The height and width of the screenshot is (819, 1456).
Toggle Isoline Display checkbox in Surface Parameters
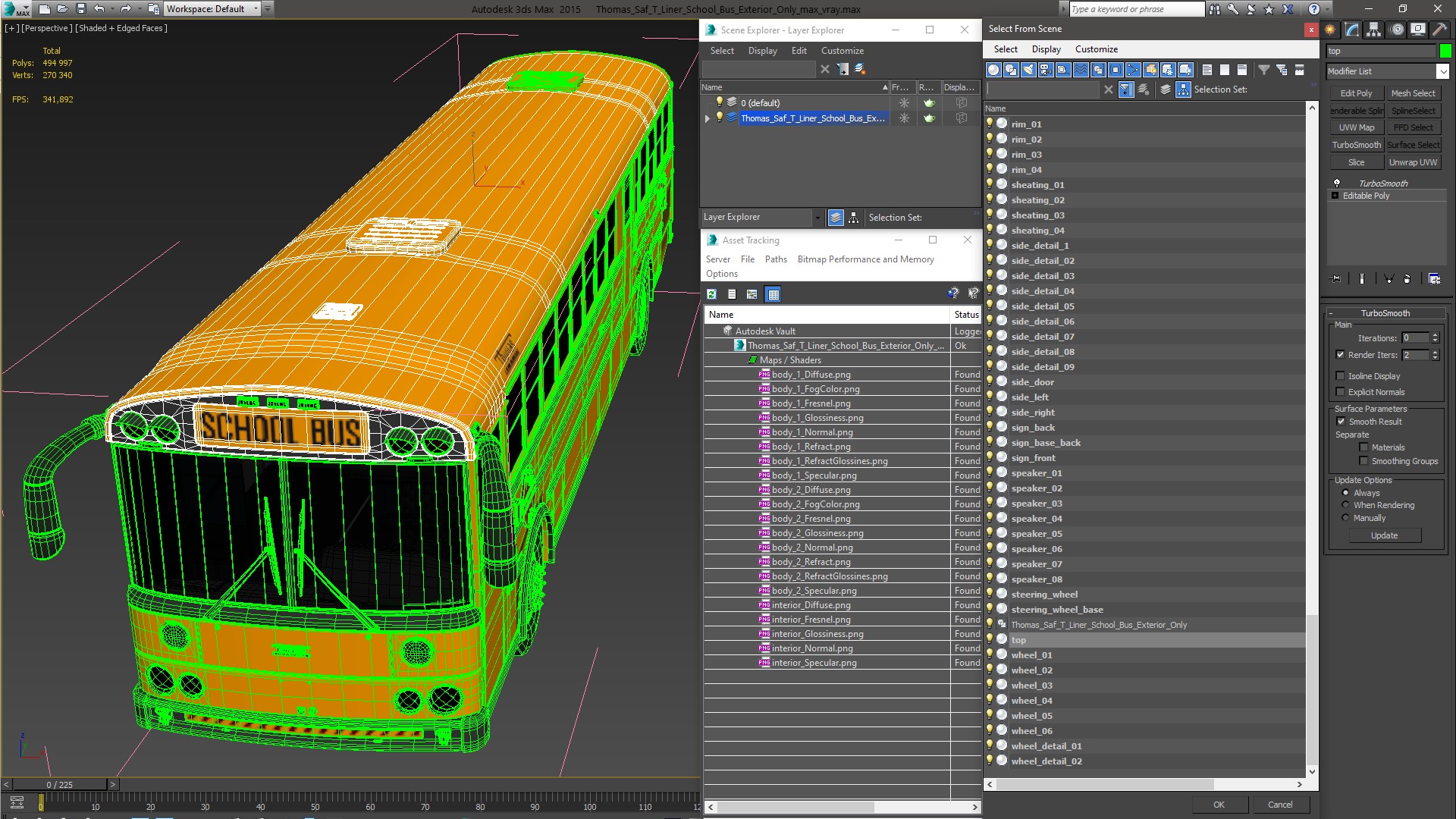1341,376
